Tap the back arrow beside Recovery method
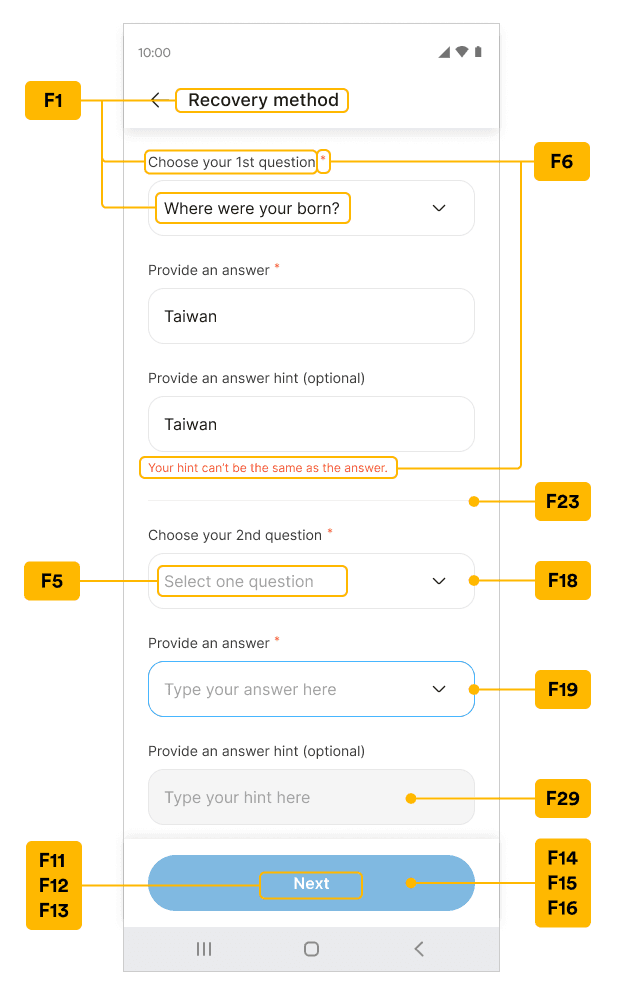The width and height of the screenshot is (620, 1003). [155, 100]
